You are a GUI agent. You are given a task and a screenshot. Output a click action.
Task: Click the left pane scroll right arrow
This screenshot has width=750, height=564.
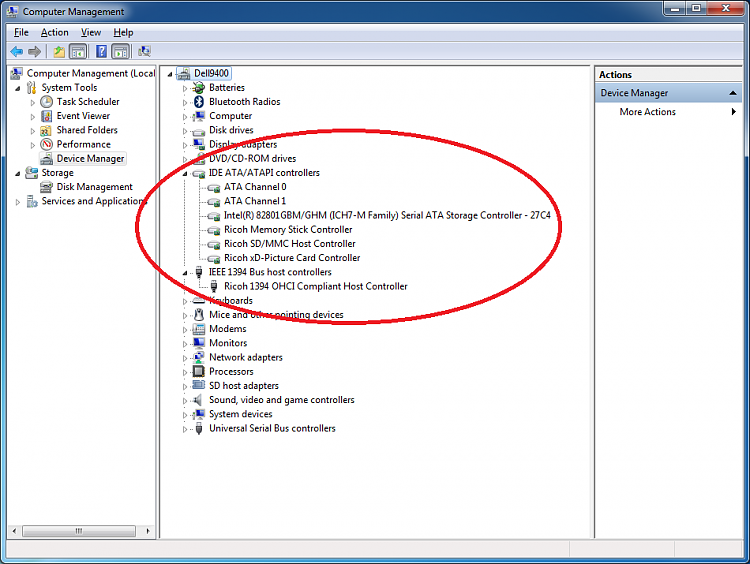point(148,531)
